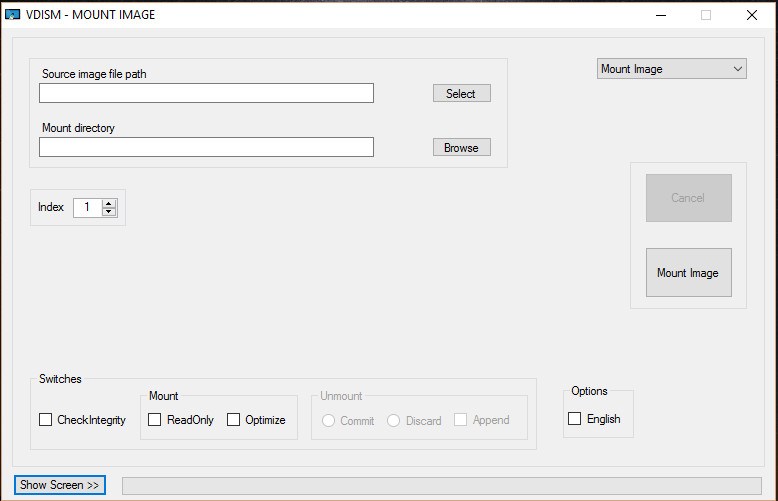Focus the Mount directory input field
Screen dimensions: 778x501
[x=206, y=147]
